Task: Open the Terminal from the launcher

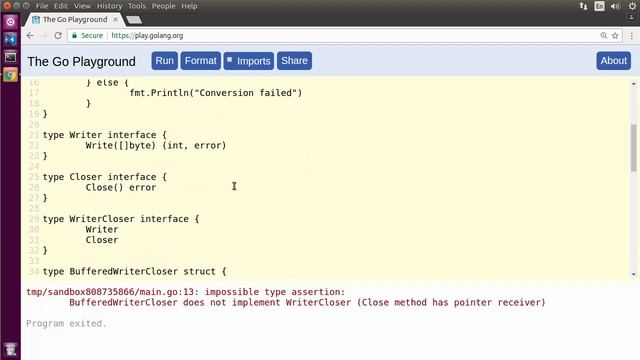Action: pyautogui.click(x=10, y=57)
